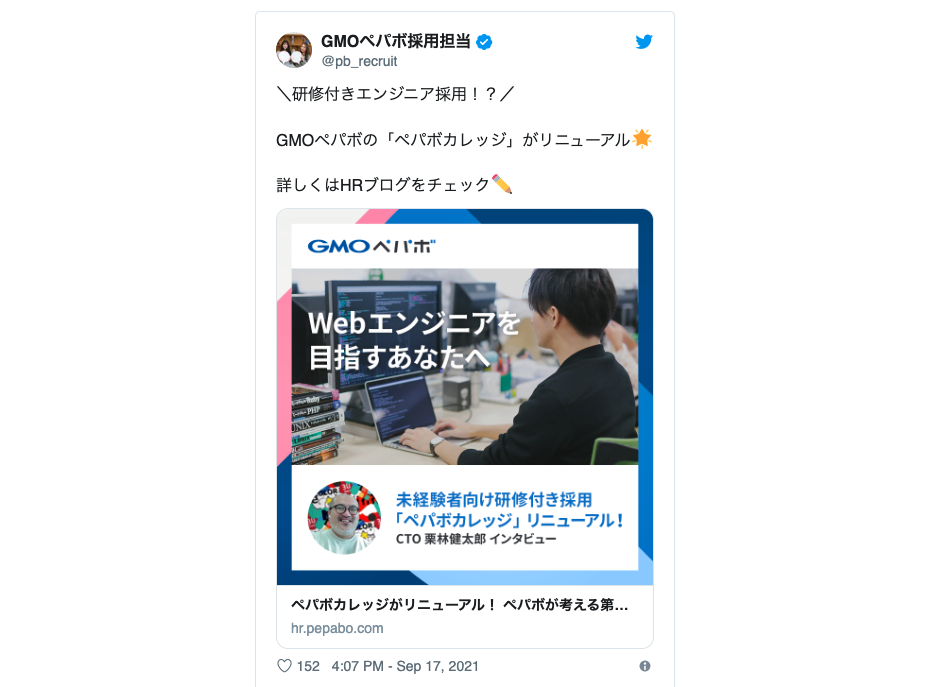Open timestamp 4:07 PM - Sep 17, 2021

405,666
